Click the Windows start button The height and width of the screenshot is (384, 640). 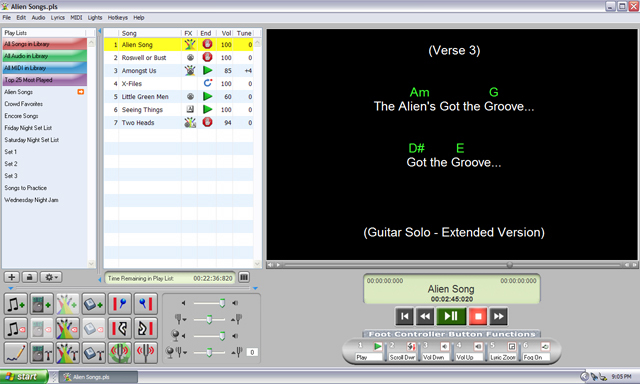click(24, 377)
